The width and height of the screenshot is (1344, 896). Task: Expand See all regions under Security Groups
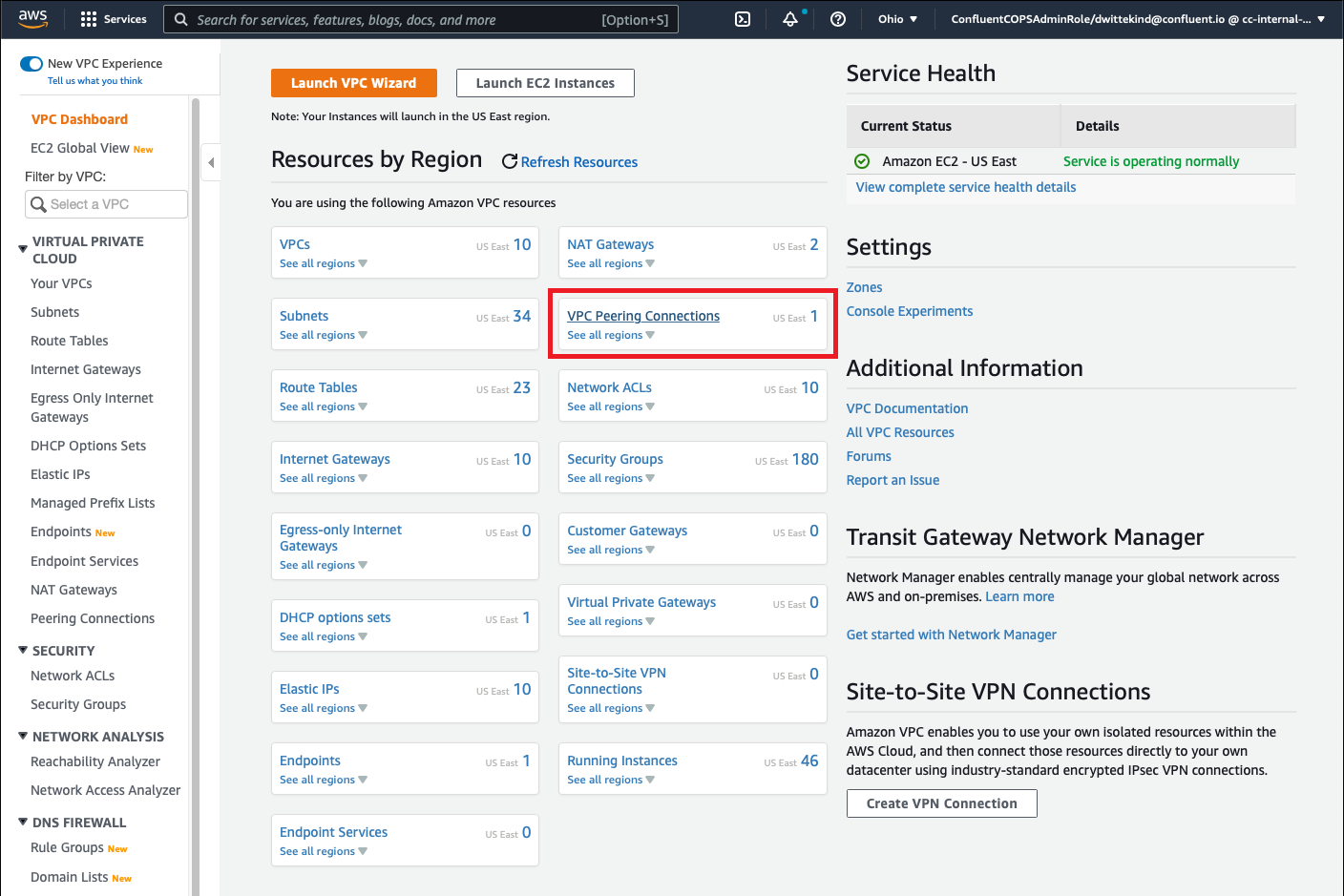click(x=611, y=478)
